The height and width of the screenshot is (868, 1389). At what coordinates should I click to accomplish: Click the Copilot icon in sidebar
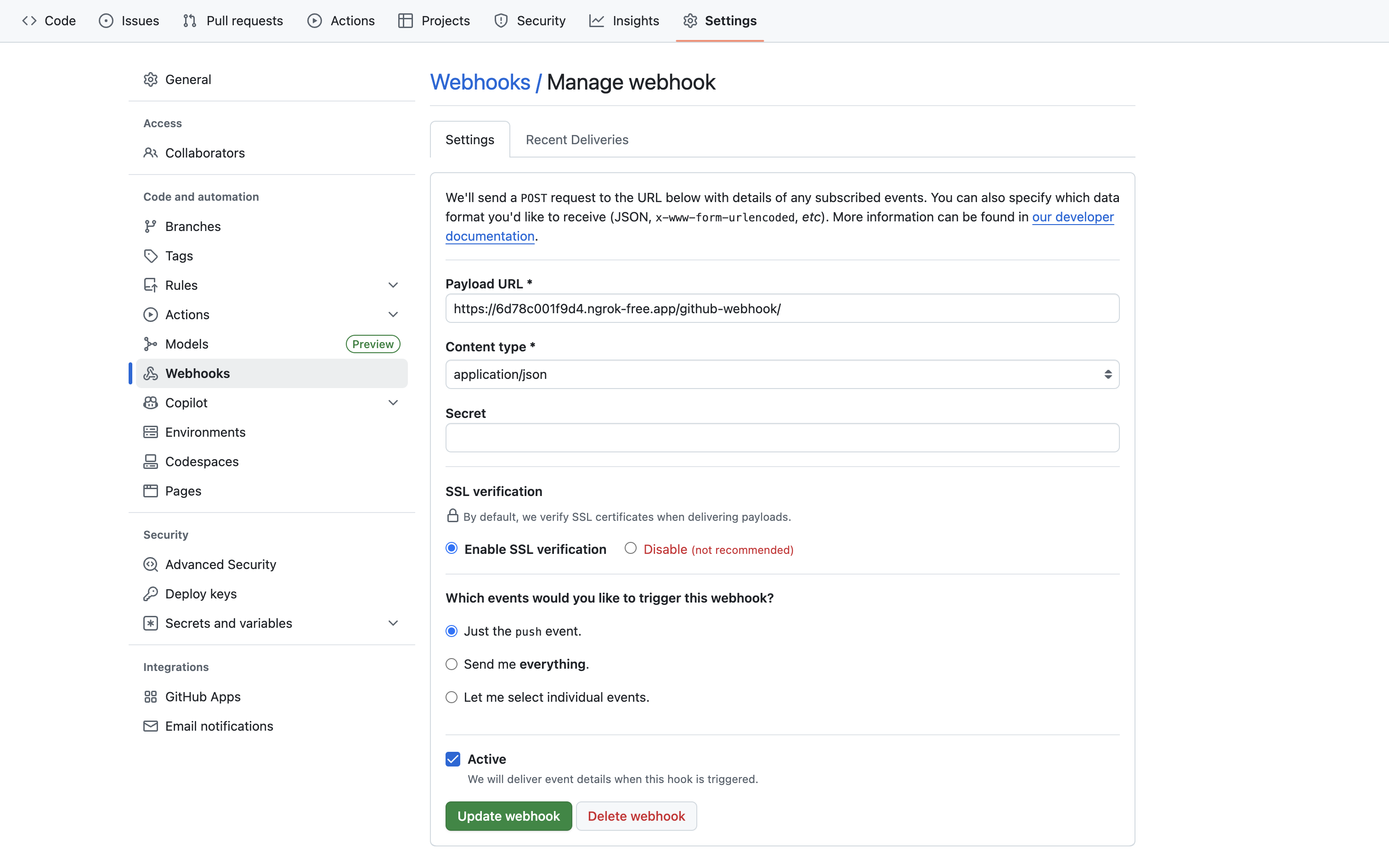pos(150,402)
